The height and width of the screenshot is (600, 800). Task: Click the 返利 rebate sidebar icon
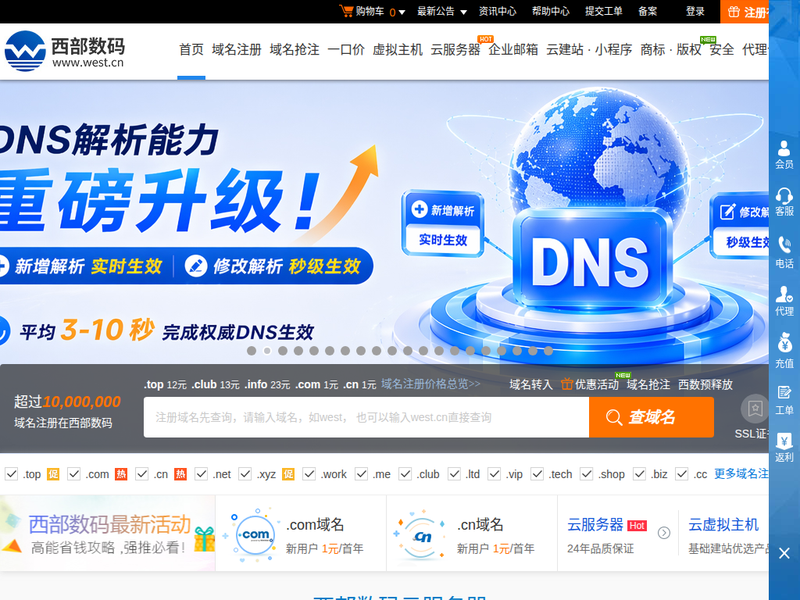point(784,447)
